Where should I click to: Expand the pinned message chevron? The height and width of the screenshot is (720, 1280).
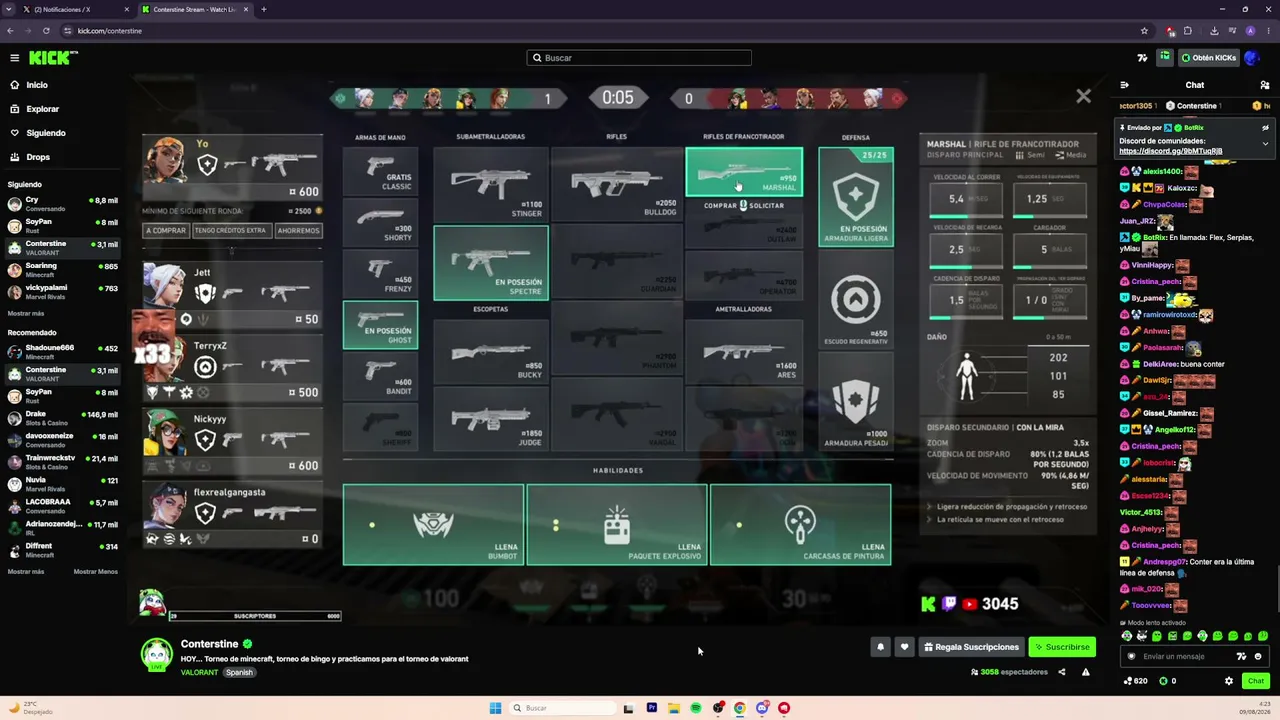[1265, 143]
